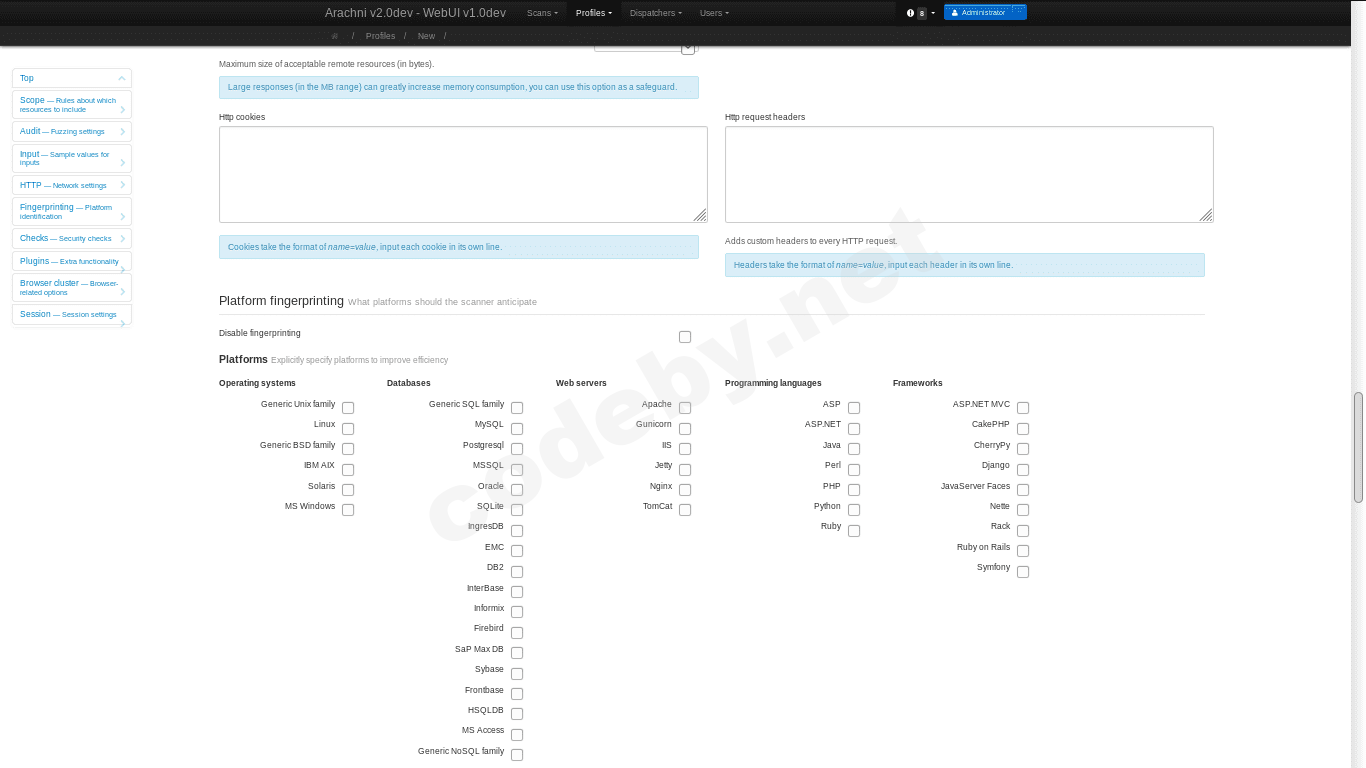The image size is (1366, 768).
Task: Toggle the Oracle database checkbox
Action: click(517, 490)
